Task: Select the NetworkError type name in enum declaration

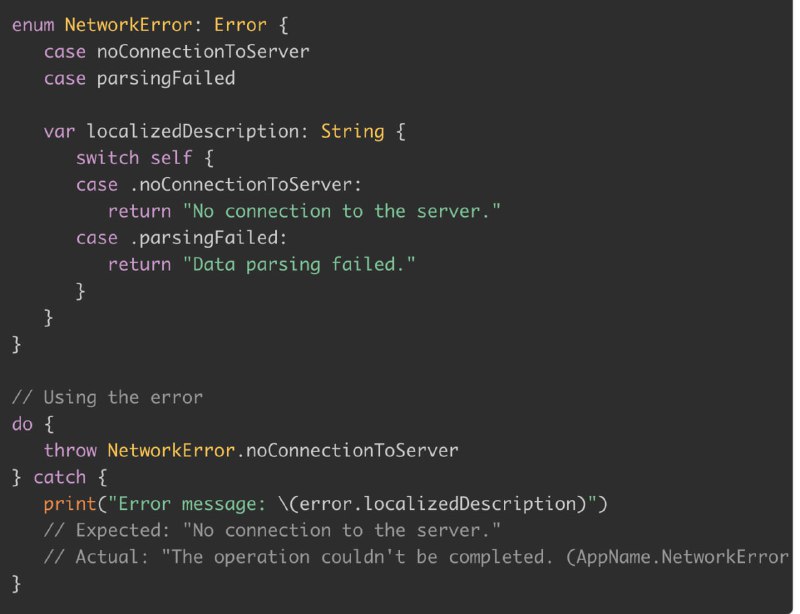Action: 128,24
